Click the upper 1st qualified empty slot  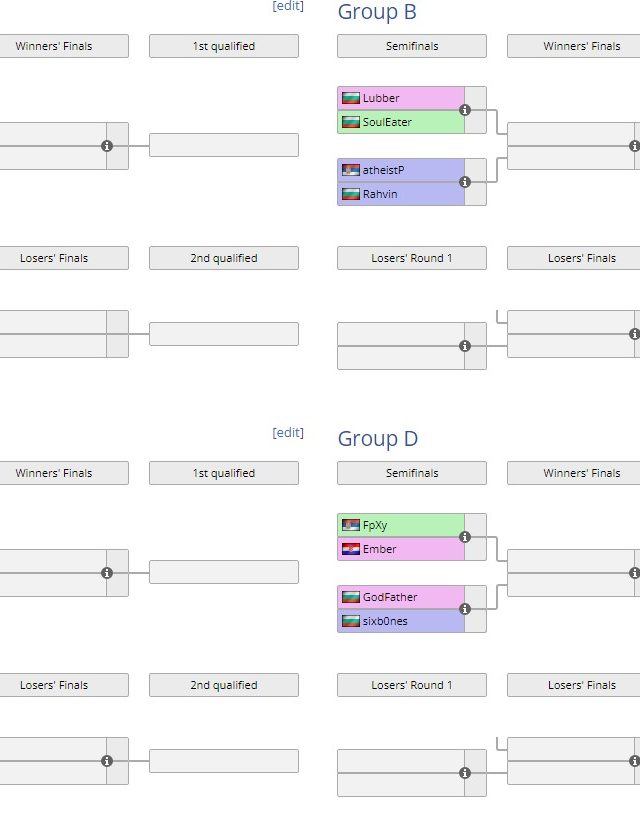(224, 145)
